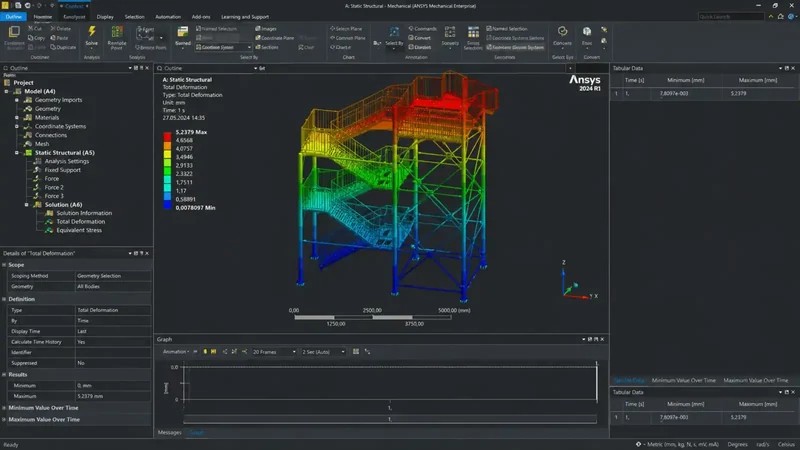The image size is (800, 450).
Task: Open the 20 Frames dropdown
Action: coord(274,352)
